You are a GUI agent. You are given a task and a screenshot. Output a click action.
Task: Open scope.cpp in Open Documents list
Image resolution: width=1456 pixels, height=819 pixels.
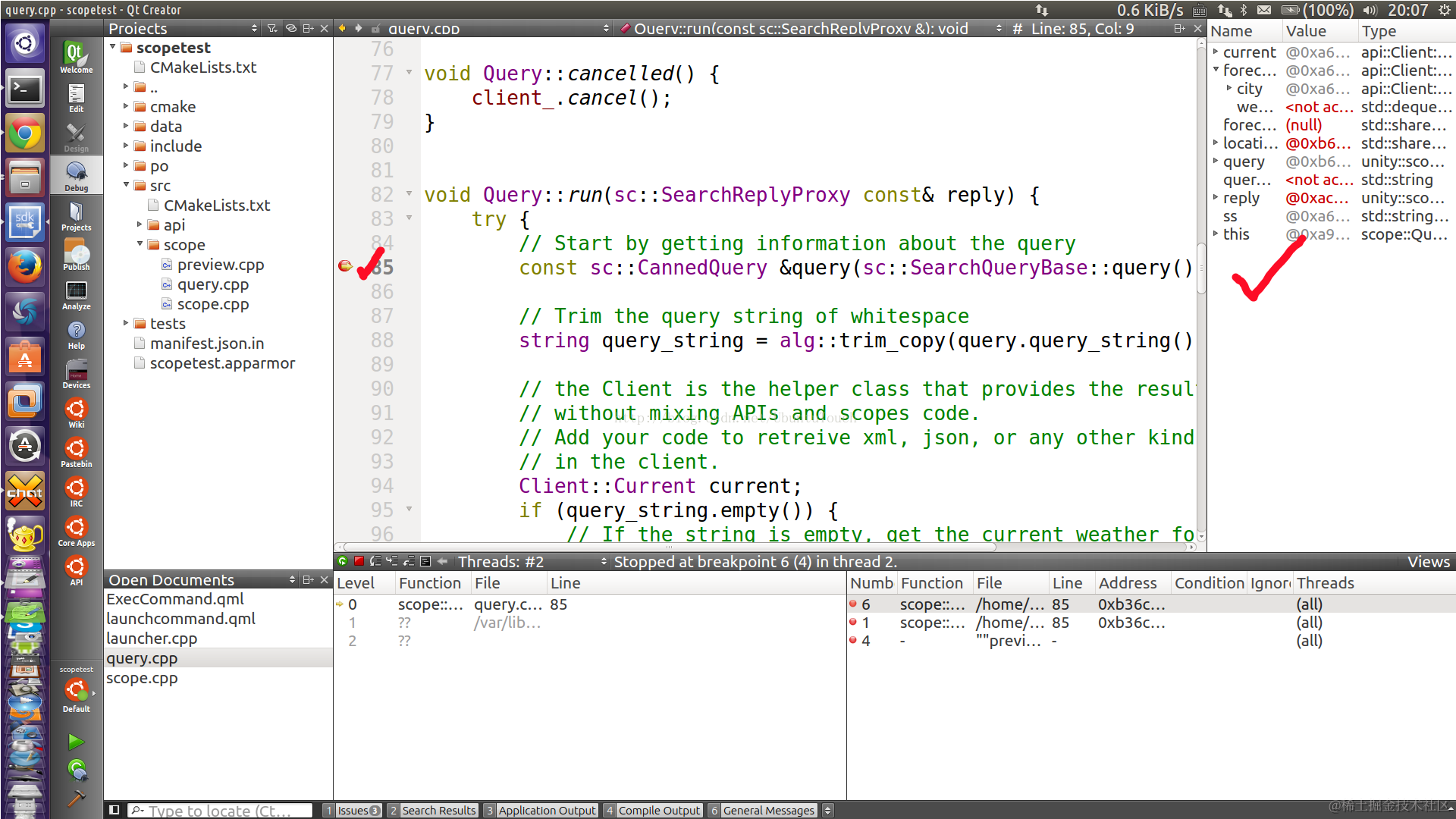click(142, 678)
